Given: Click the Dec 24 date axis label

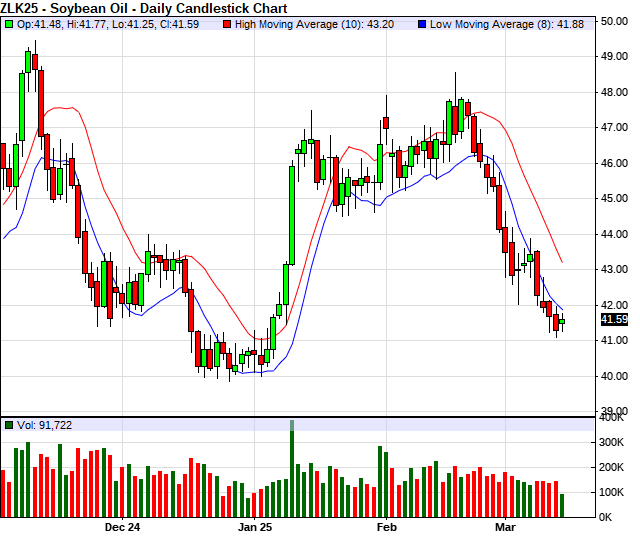Looking at the screenshot, I should [x=121, y=526].
